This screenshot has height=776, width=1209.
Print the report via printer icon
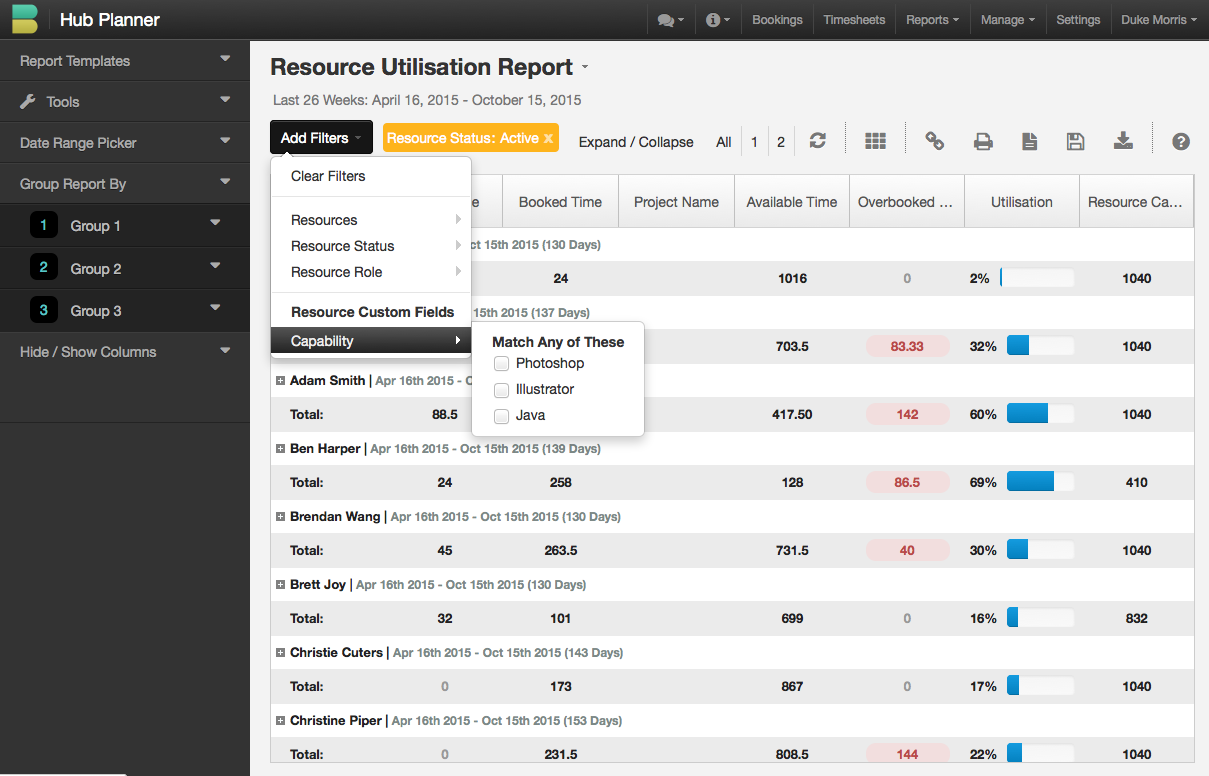pos(983,141)
